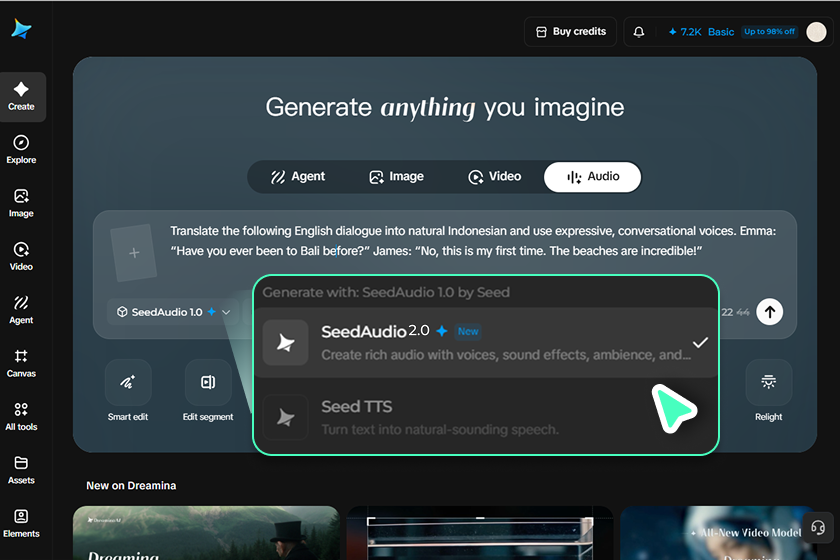
Task: Go to Image tool in sidebar
Action: [21, 203]
